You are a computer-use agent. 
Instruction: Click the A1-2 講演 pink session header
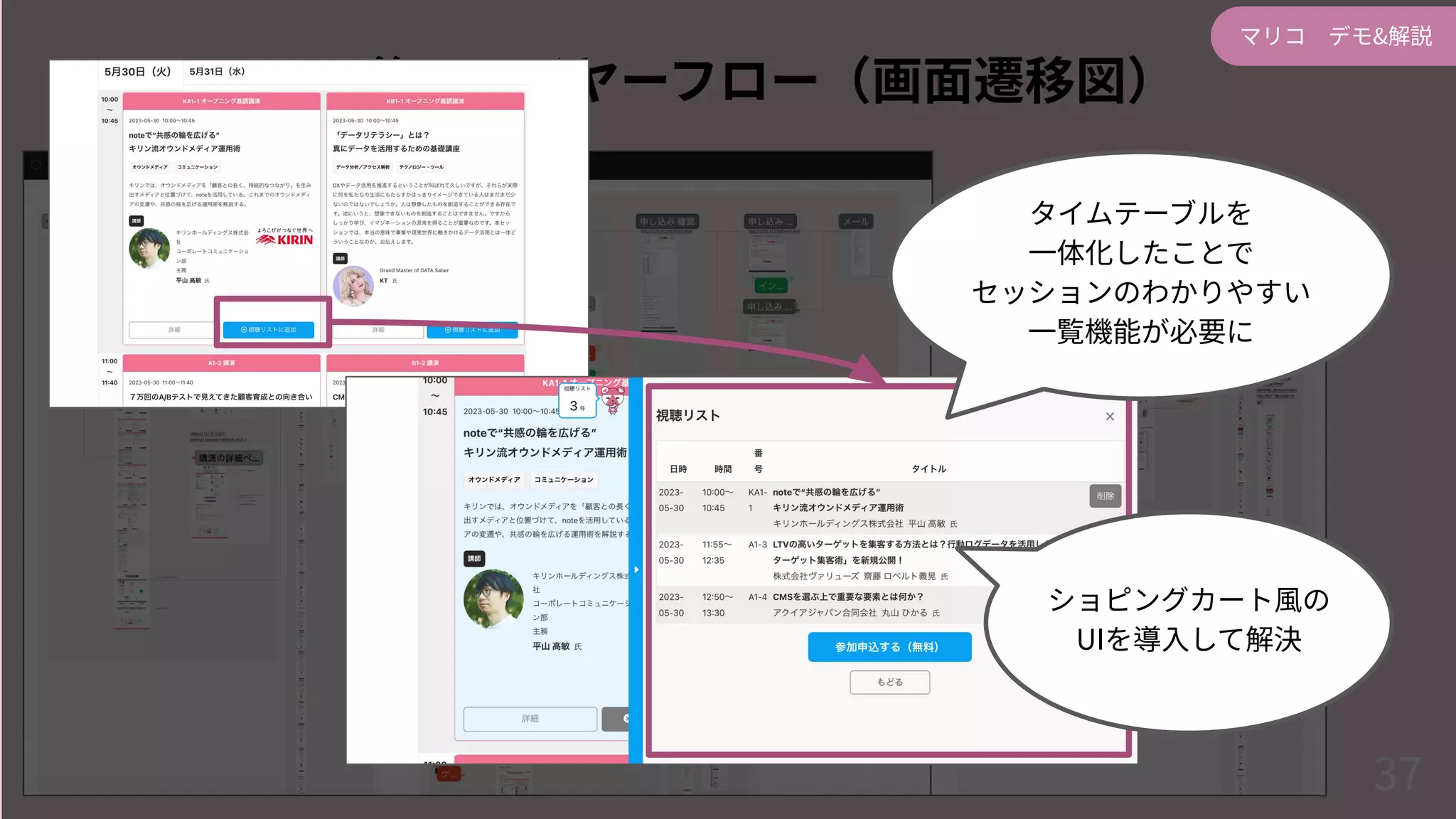221,363
